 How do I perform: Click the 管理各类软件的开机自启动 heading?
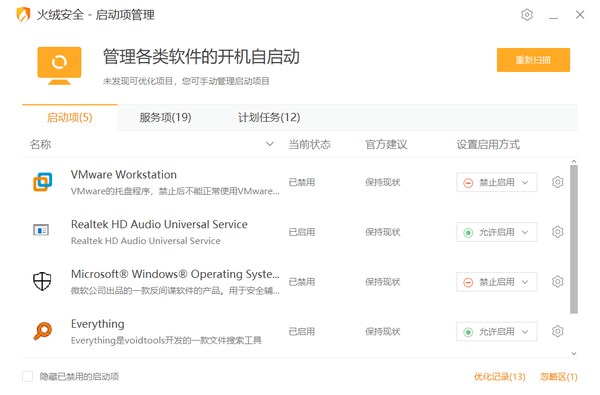201,57
